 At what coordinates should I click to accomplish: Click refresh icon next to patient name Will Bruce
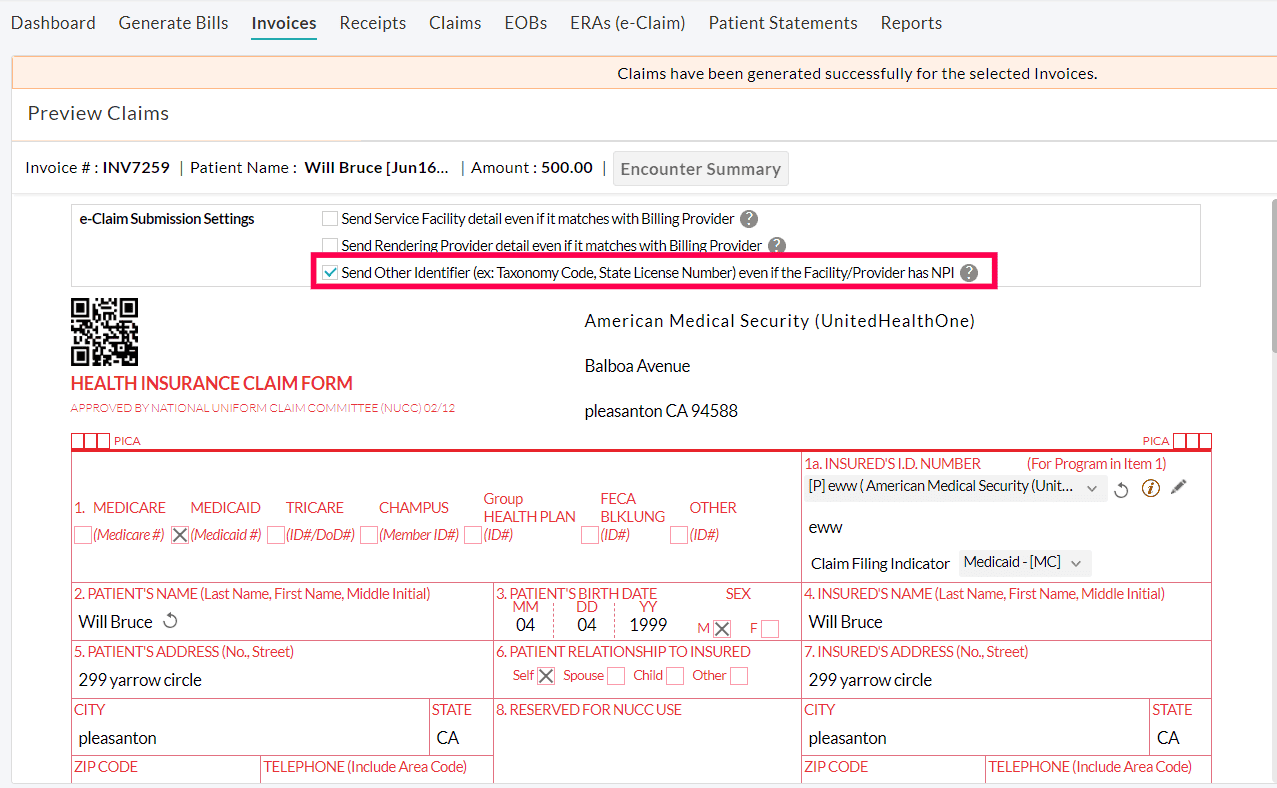point(171,621)
